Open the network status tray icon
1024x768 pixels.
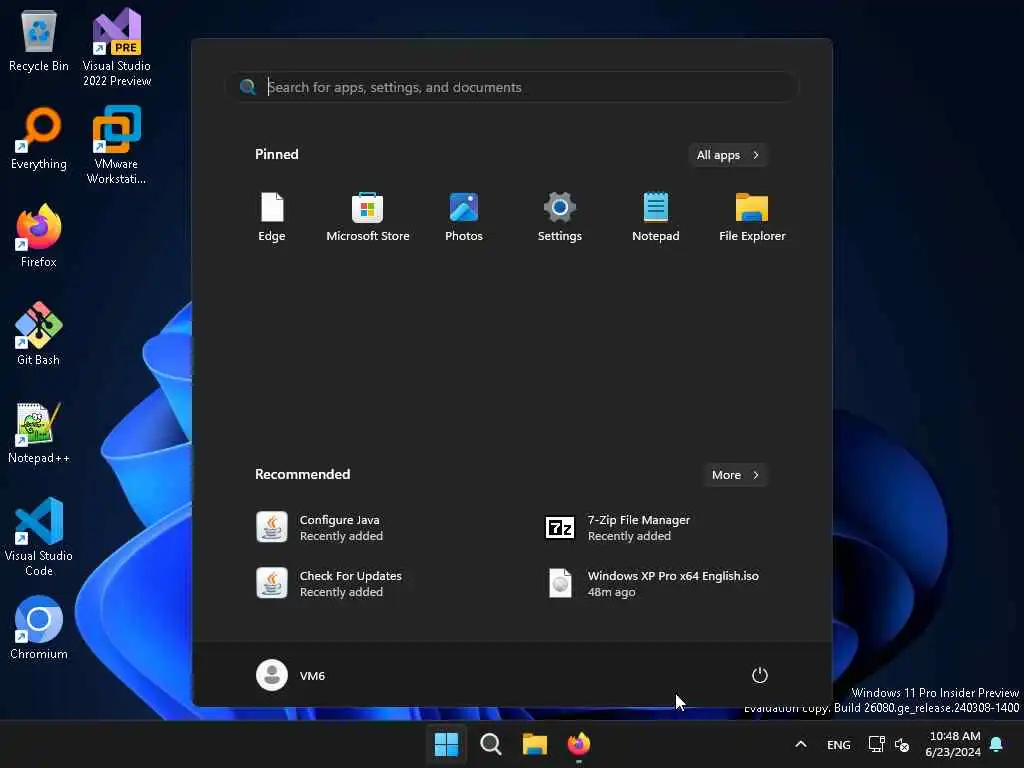point(876,744)
